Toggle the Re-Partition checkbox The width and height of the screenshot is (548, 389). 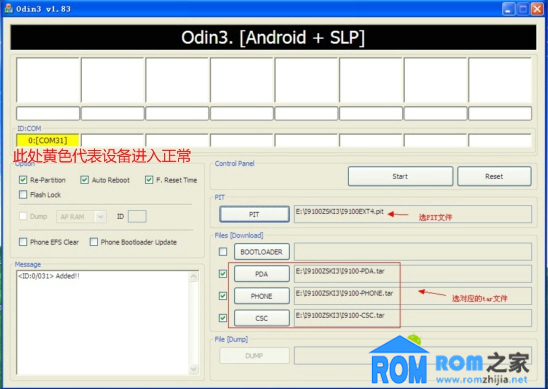[x=23, y=180]
